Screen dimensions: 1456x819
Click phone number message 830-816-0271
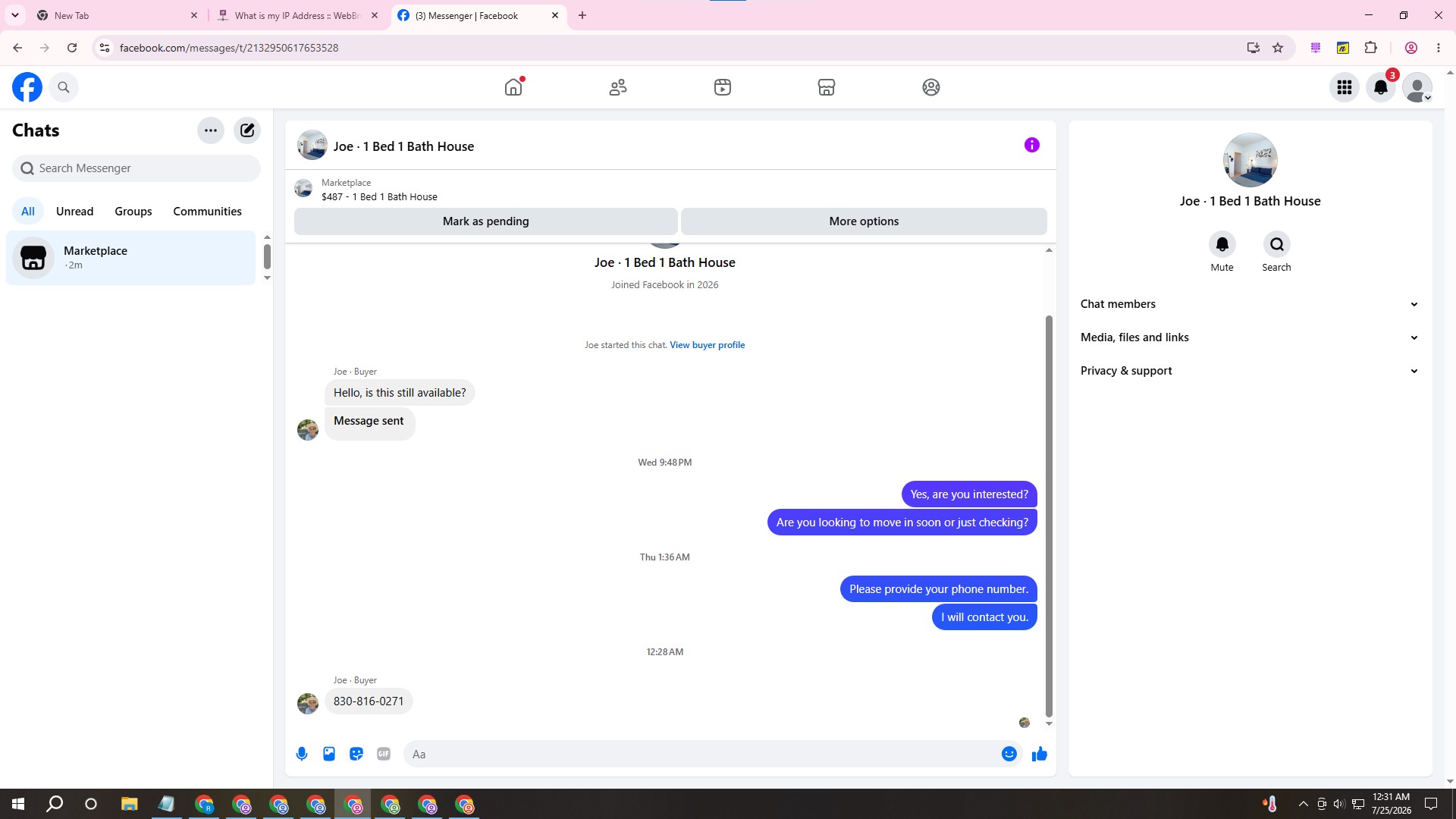click(369, 701)
